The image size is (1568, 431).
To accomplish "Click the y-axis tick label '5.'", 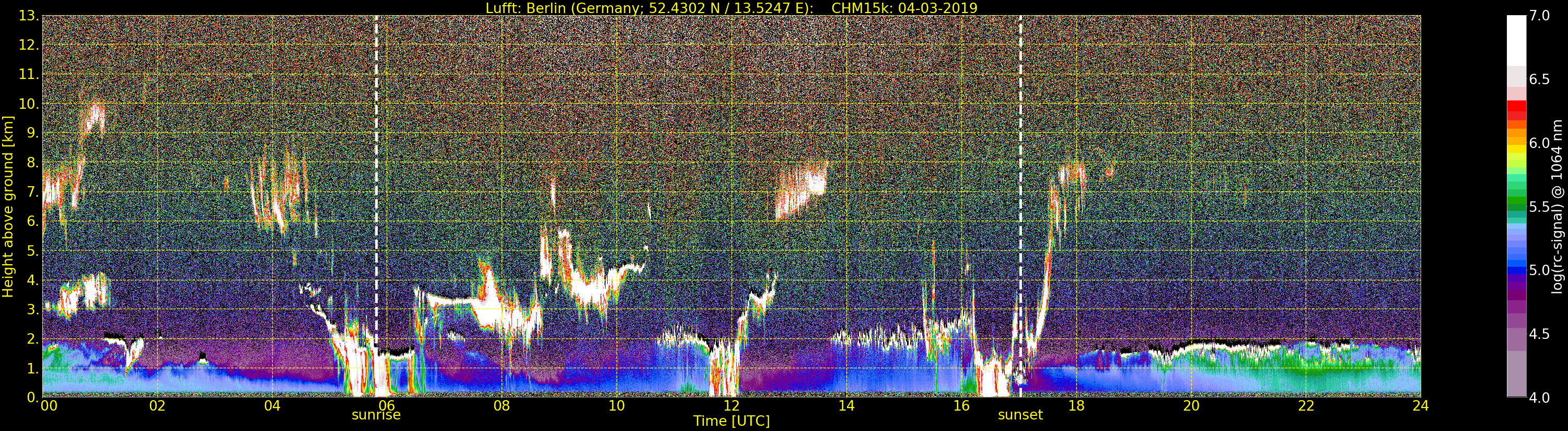I will tap(32, 251).
